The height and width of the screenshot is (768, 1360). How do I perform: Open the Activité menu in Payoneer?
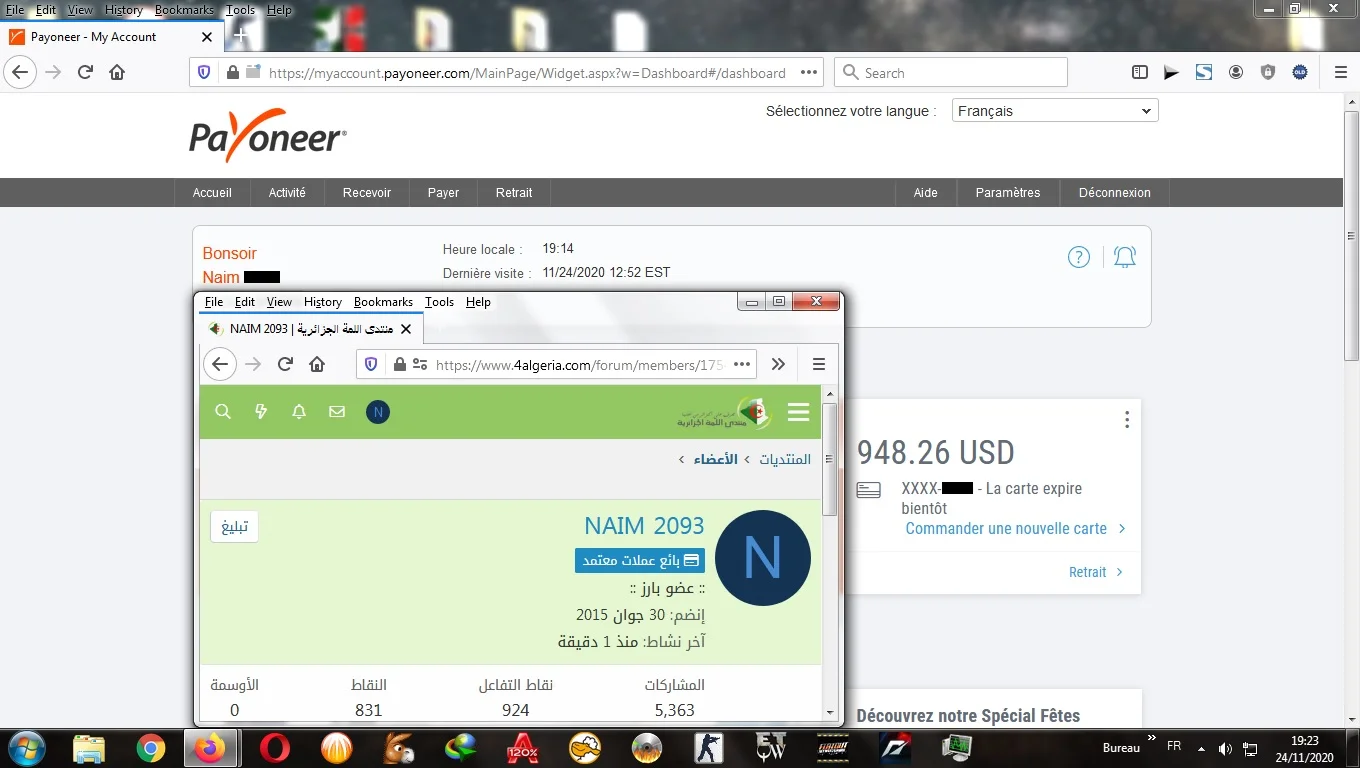coord(287,193)
